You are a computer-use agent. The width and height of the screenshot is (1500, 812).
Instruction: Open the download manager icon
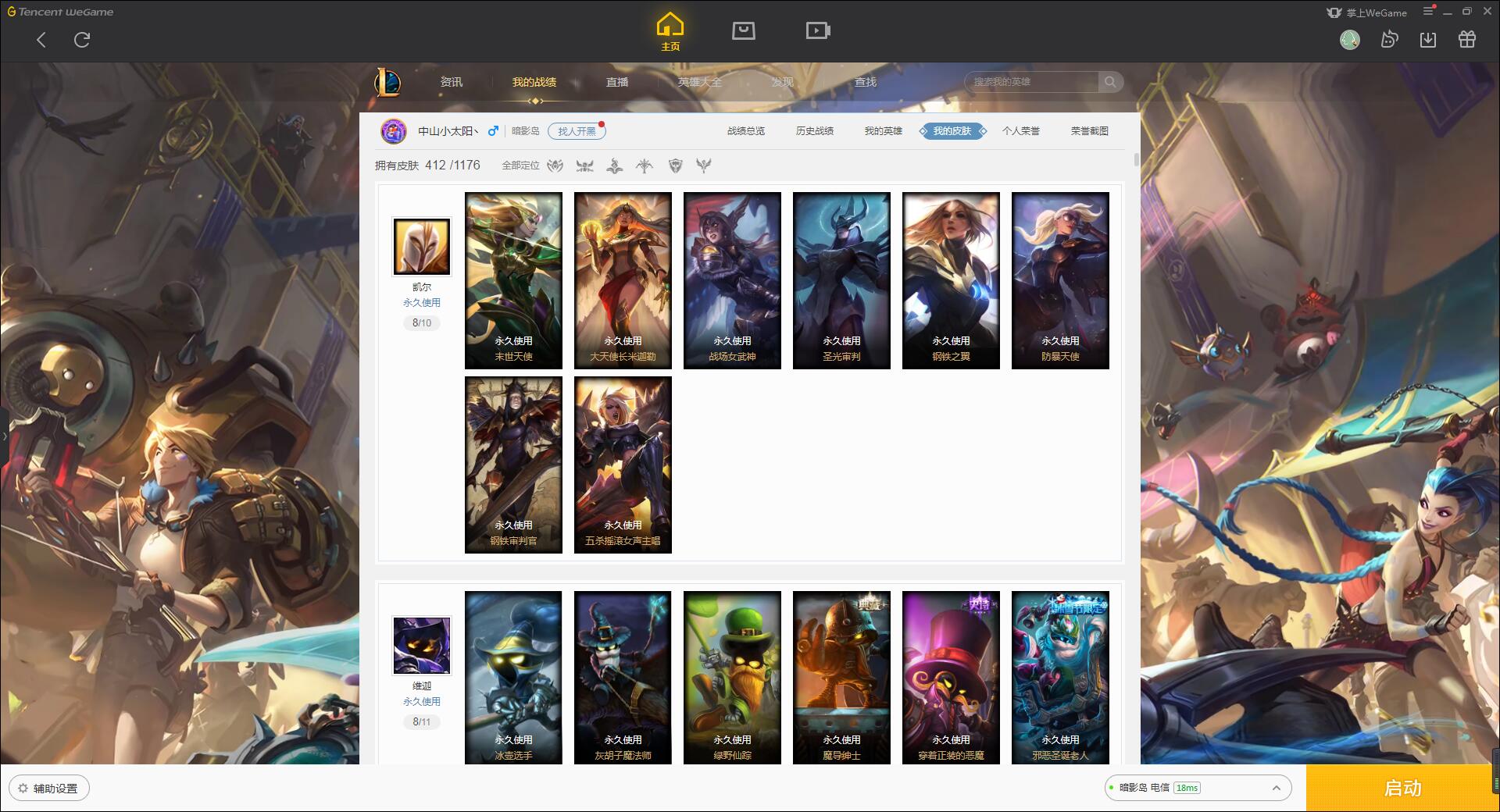click(1428, 40)
